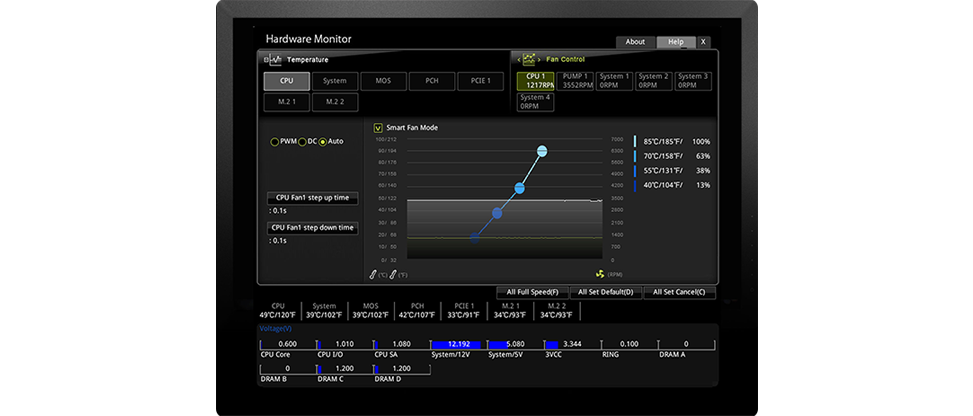
Task: Click the step down time value 0.1s
Action: [x=278, y=240]
